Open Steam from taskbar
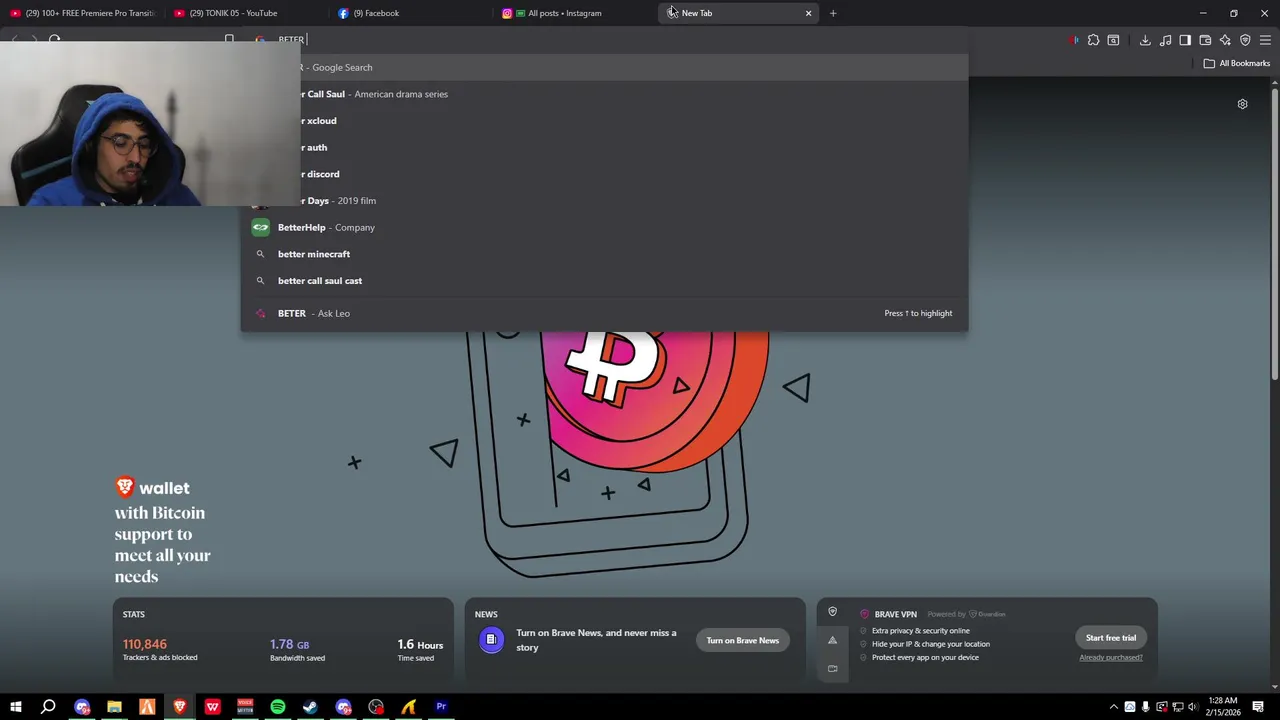This screenshot has height=720, width=1280. pyautogui.click(x=310, y=707)
